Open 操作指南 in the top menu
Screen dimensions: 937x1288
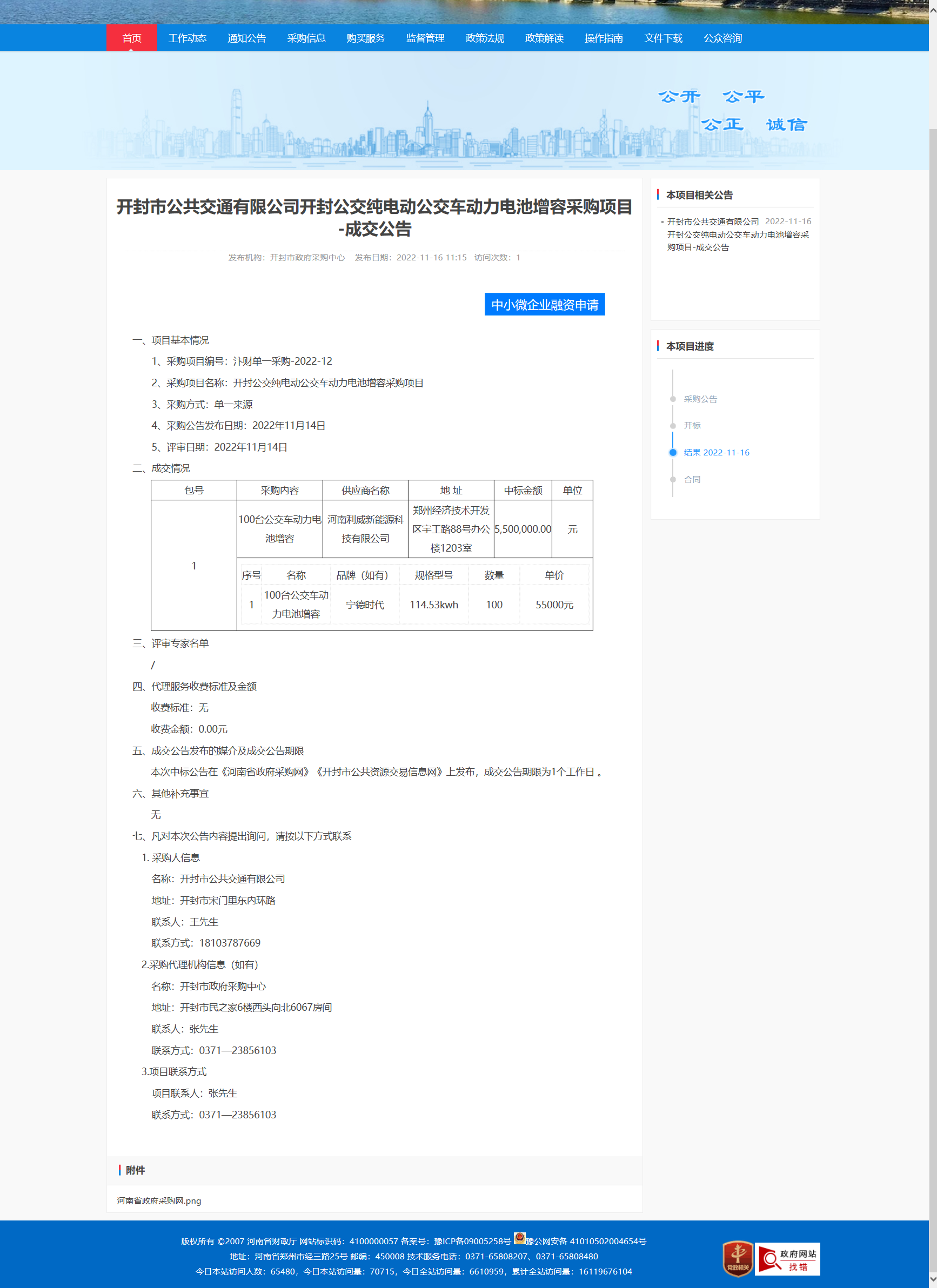(604, 38)
